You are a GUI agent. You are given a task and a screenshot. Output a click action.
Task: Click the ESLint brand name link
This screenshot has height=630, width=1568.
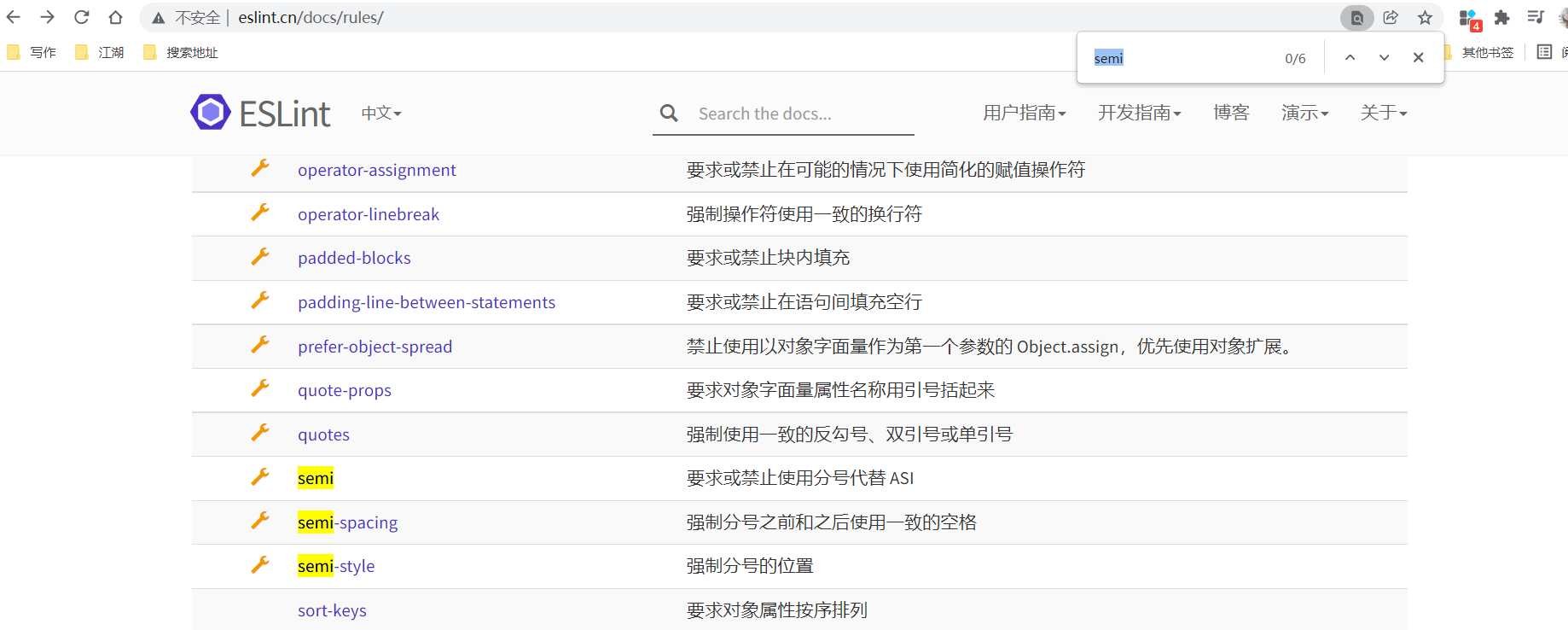(x=284, y=114)
